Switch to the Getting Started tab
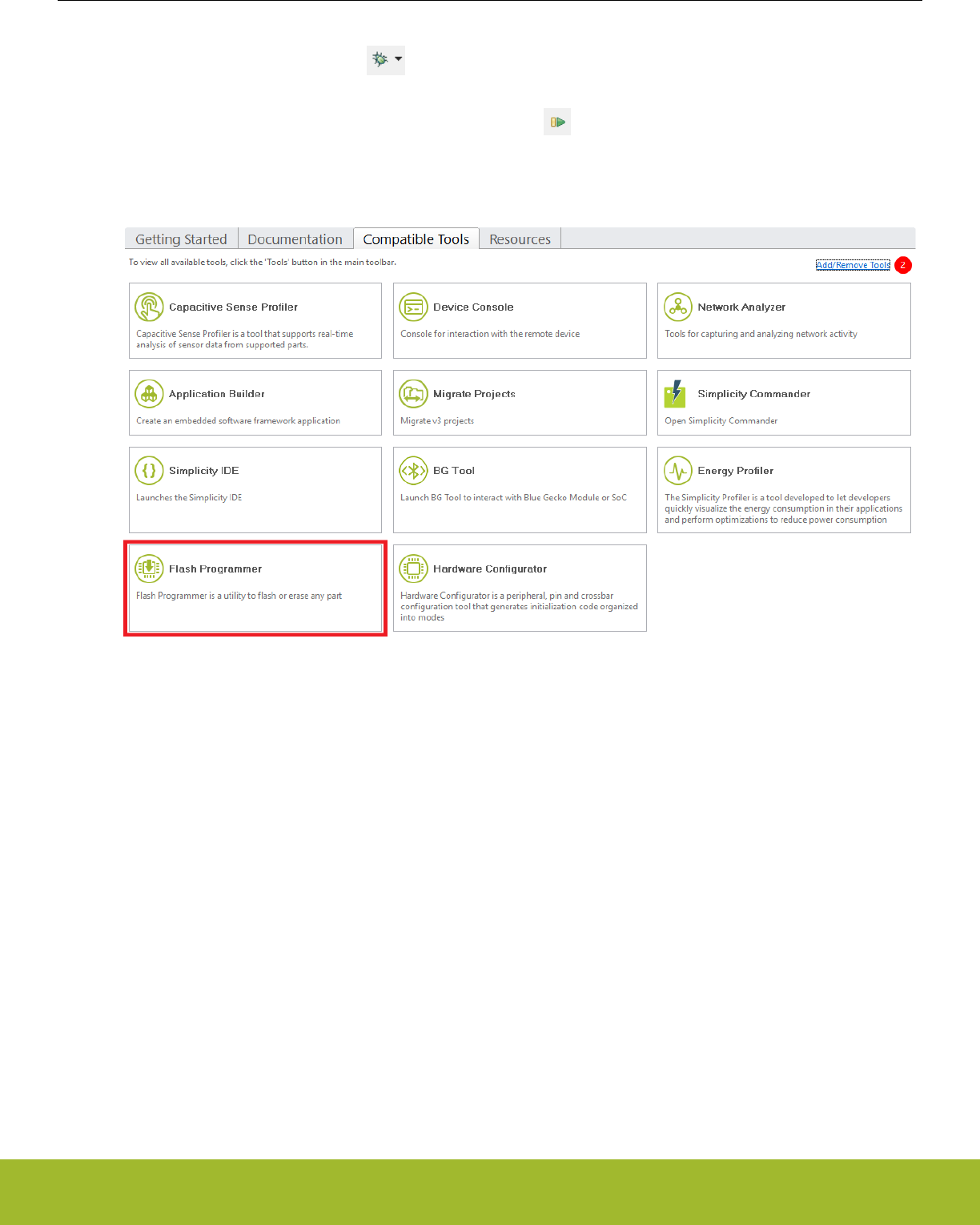Viewport: 980px width, 1225px height. (x=181, y=239)
